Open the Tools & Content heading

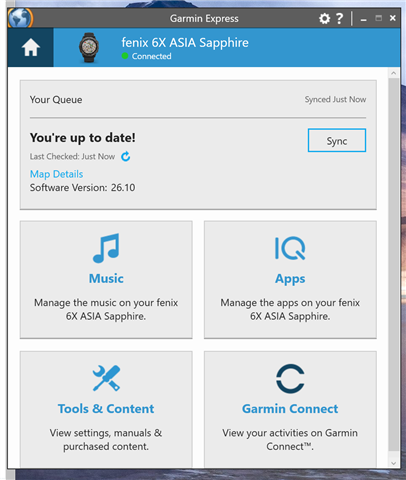pyautogui.click(x=106, y=409)
